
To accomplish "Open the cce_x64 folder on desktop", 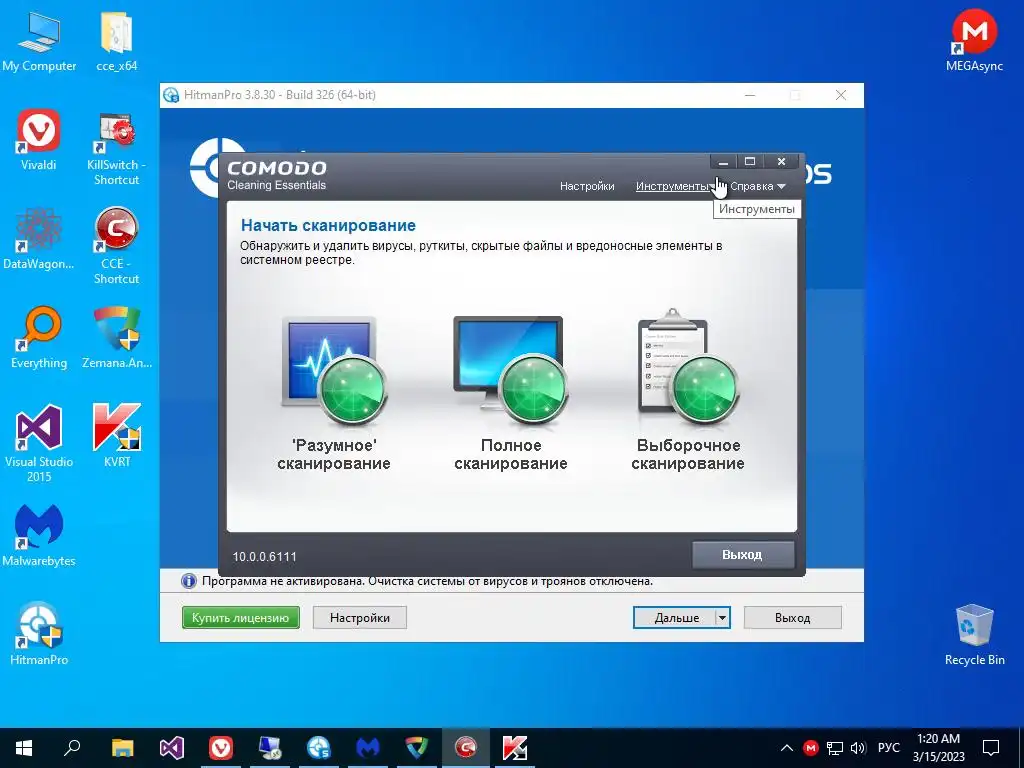I will (117, 42).
